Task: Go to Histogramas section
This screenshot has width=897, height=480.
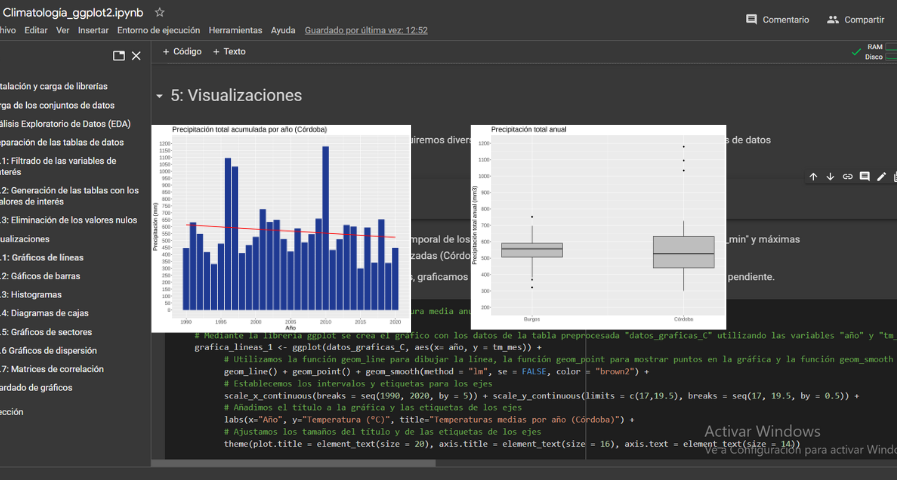Action: point(31,295)
